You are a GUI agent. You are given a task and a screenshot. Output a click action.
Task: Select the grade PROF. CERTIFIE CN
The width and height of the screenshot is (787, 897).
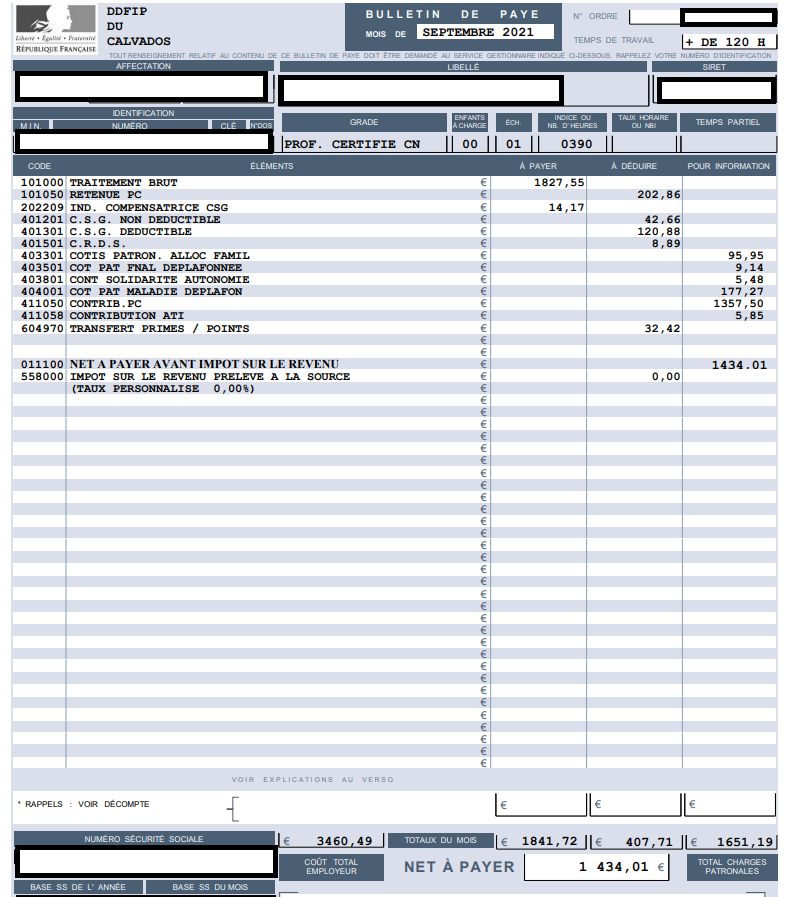[352, 144]
